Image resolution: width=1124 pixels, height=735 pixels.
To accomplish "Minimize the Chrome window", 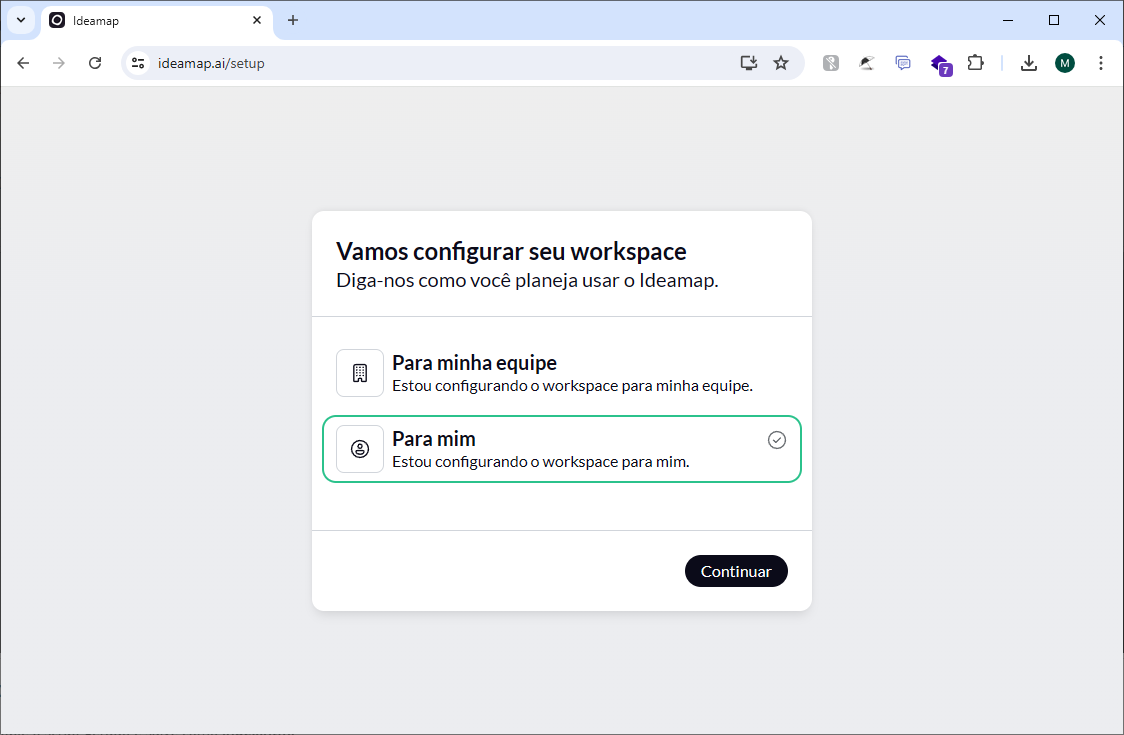I will 1008,20.
